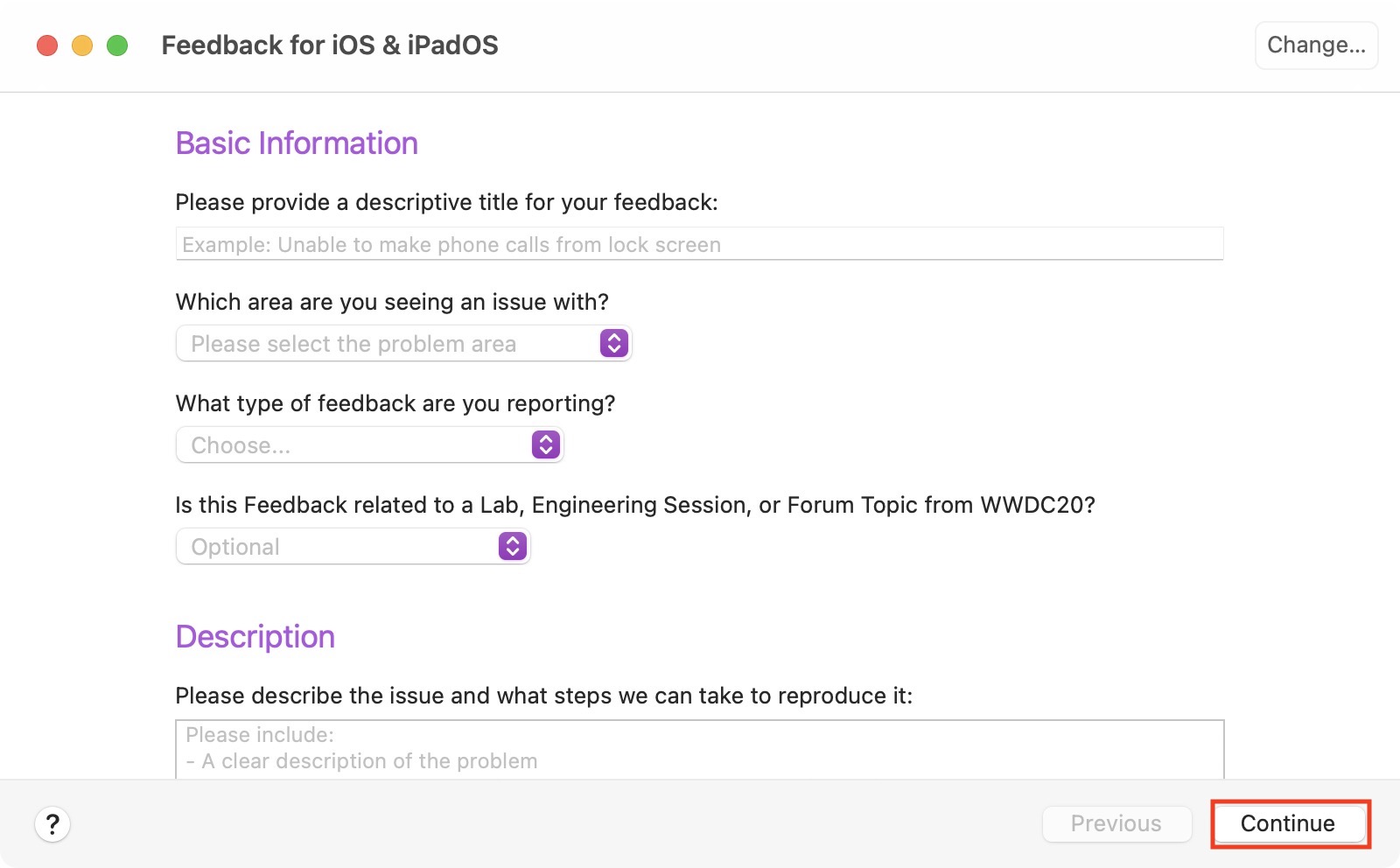Click the purple arrows on Optional popup

point(513,546)
